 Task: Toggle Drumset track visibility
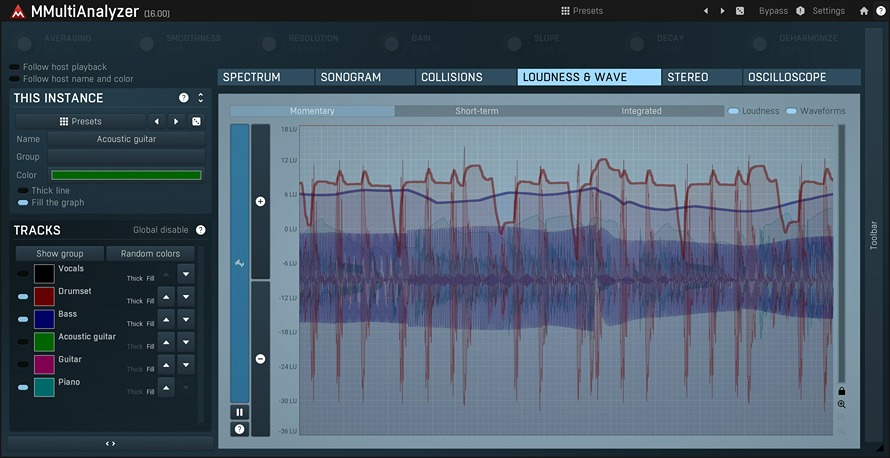(x=23, y=296)
